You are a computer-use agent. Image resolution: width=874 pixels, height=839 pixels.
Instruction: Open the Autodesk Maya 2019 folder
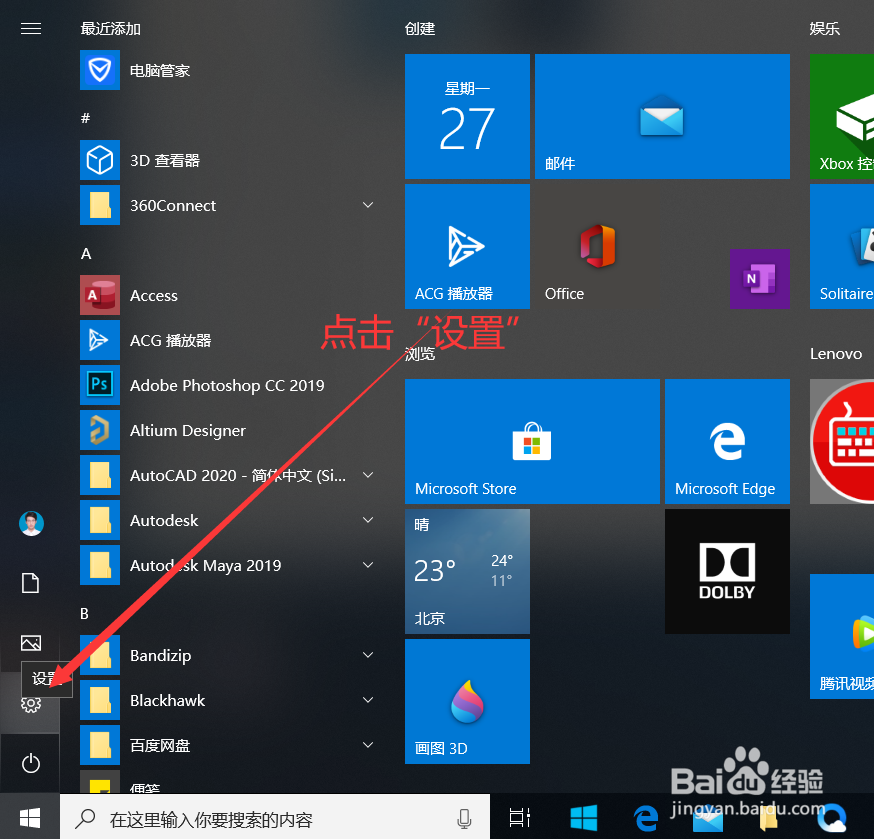229,565
